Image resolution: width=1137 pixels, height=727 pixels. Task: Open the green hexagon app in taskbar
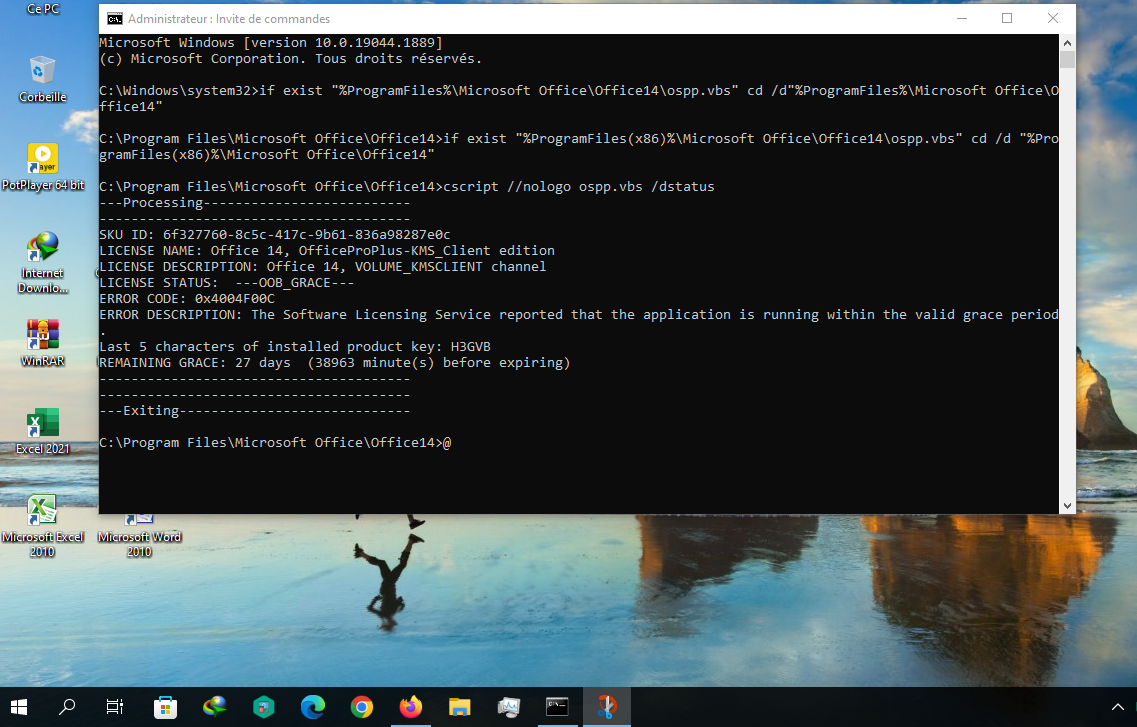[x=263, y=707]
